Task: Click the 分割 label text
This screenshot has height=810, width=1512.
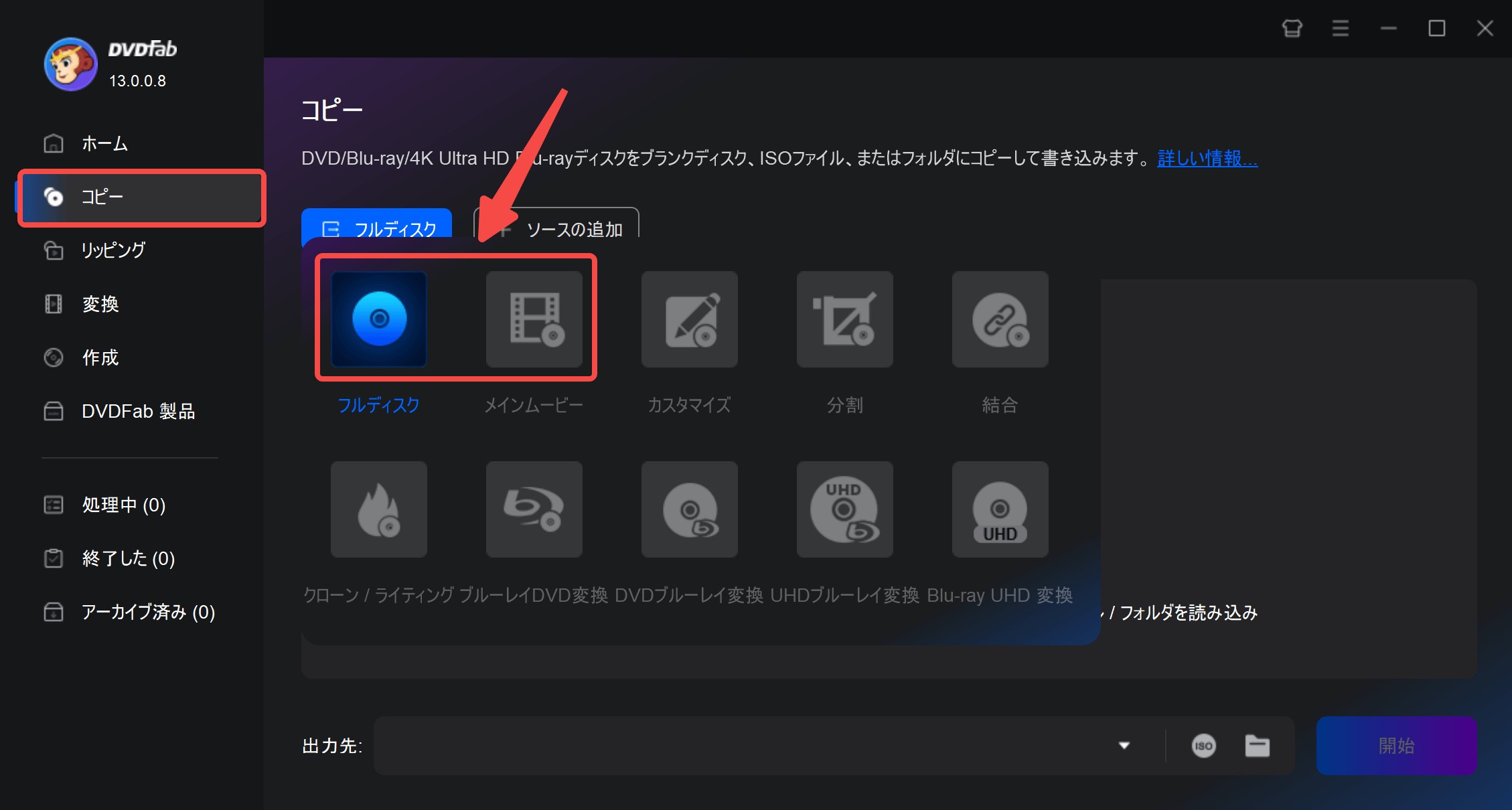Action: point(845,405)
